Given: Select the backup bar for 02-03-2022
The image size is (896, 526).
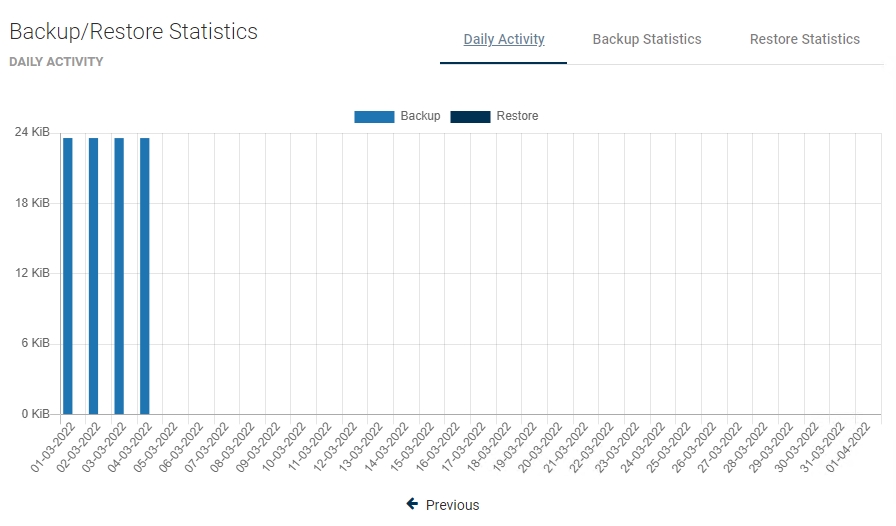Looking at the screenshot, I should tap(93, 275).
